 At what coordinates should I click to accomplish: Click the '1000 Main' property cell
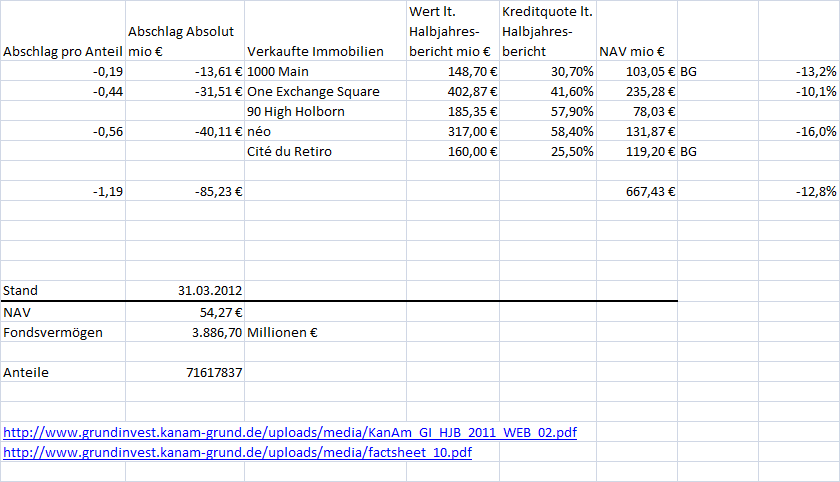[x=276, y=72]
